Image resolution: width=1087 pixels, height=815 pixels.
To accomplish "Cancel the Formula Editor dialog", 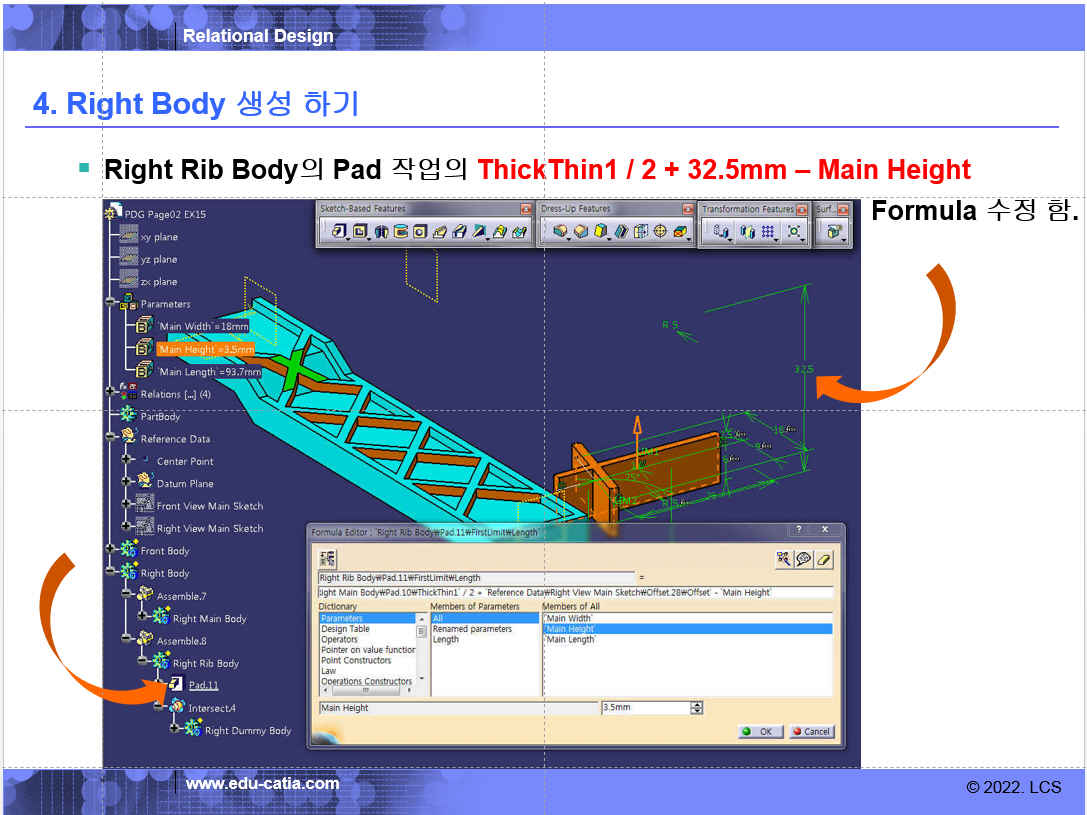I will click(810, 731).
